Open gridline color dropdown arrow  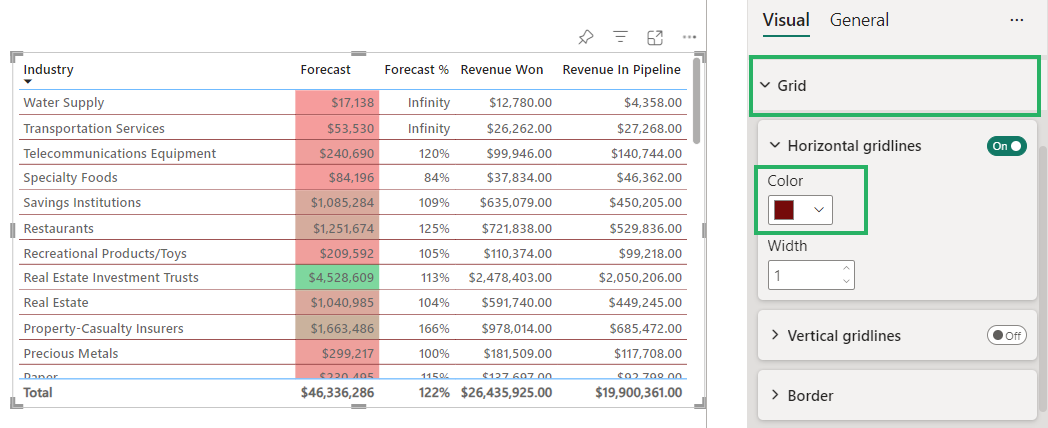pyautogui.click(x=819, y=210)
